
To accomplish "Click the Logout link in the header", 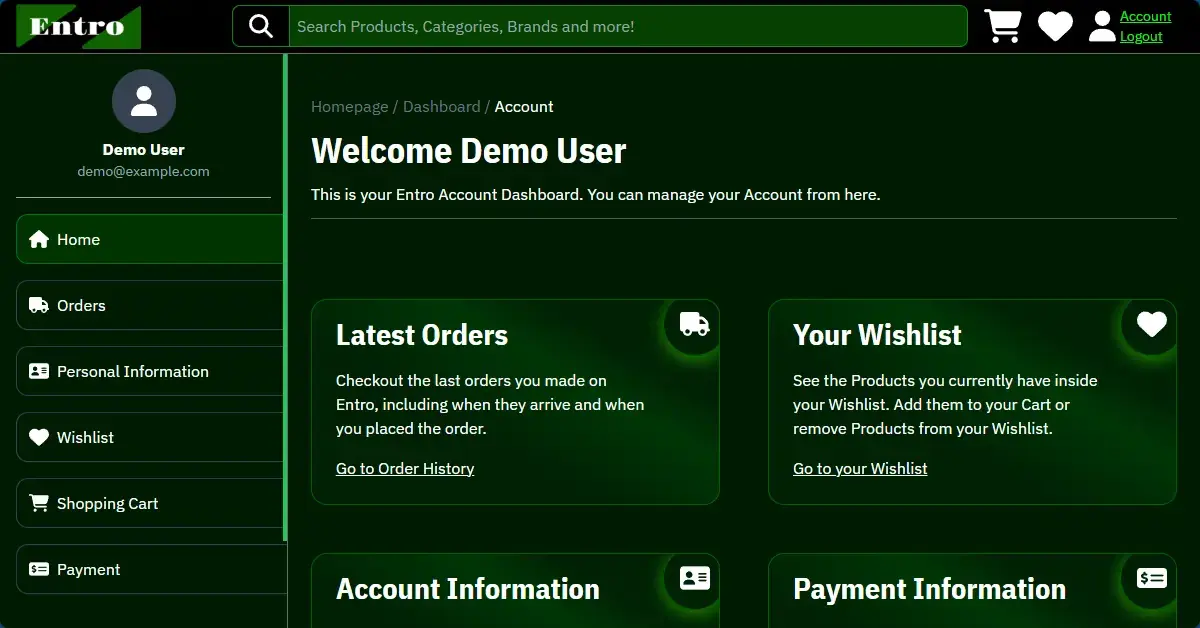I will click(1141, 36).
